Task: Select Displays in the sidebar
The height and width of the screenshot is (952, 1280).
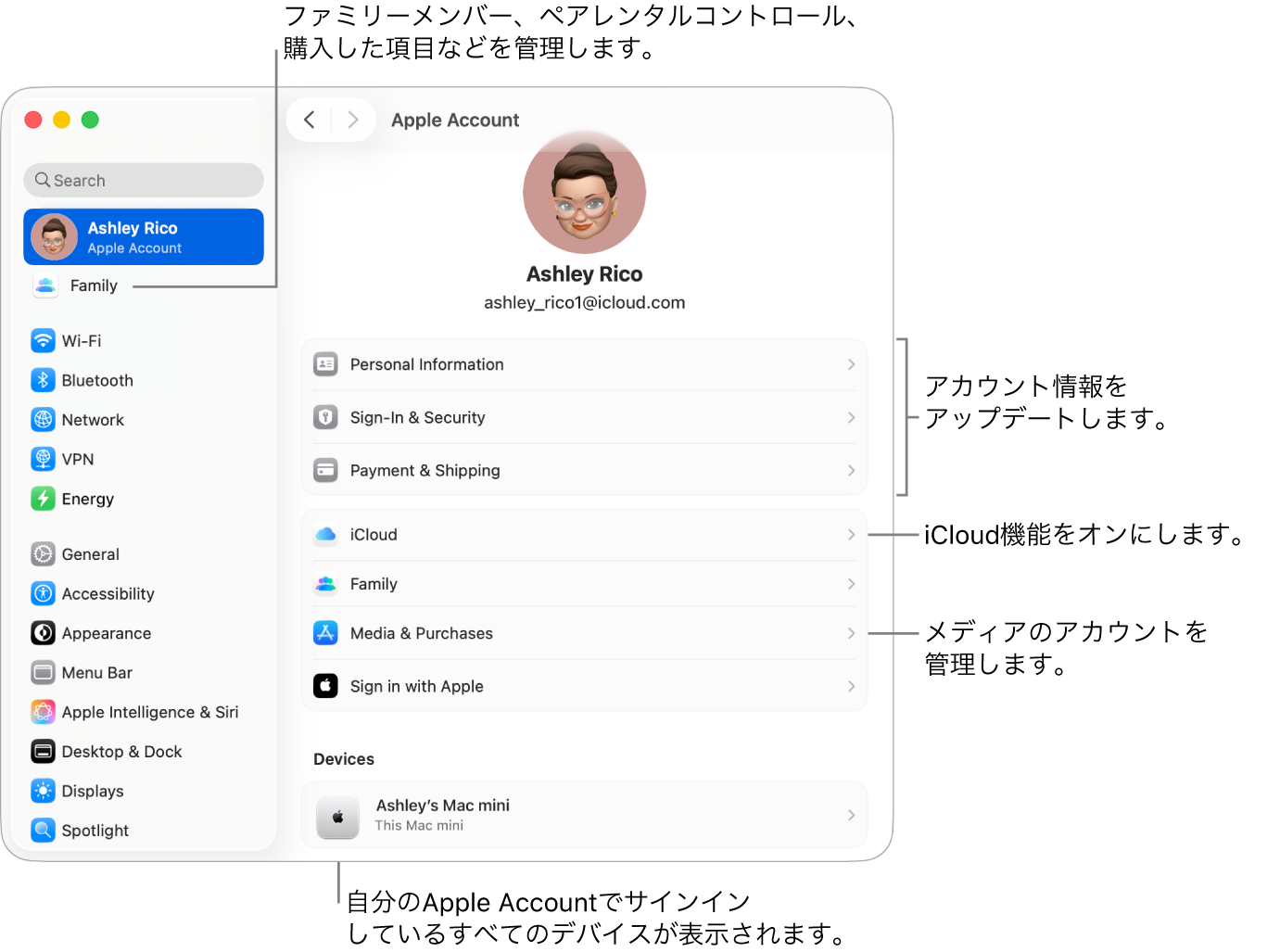Action: pos(92,791)
